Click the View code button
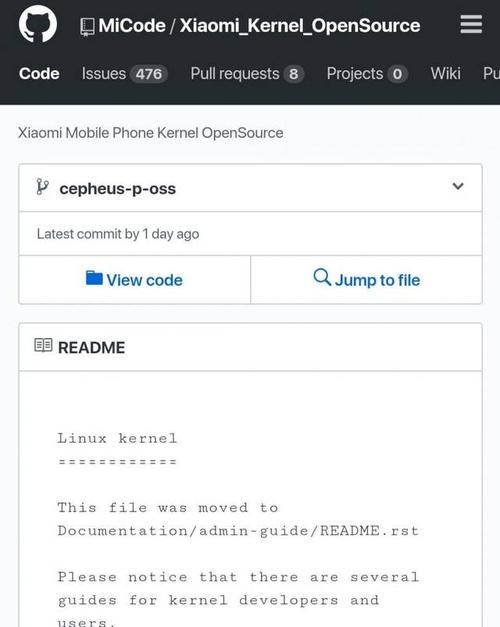500x627 pixels. (135, 280)
